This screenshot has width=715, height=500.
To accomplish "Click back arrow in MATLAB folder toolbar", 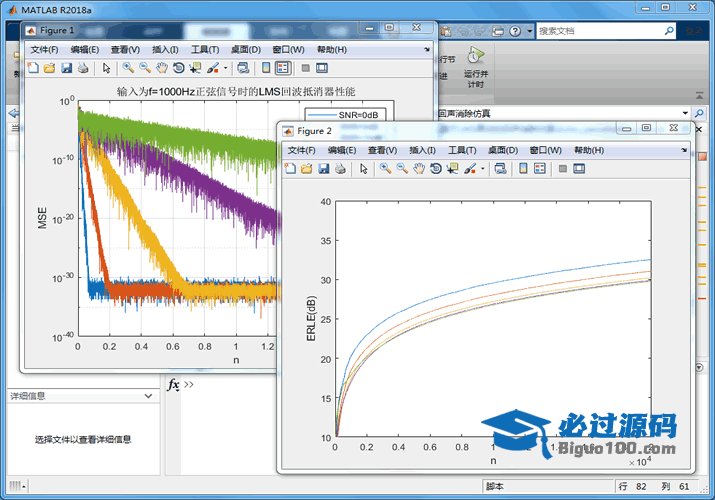I will click(14, 113).
